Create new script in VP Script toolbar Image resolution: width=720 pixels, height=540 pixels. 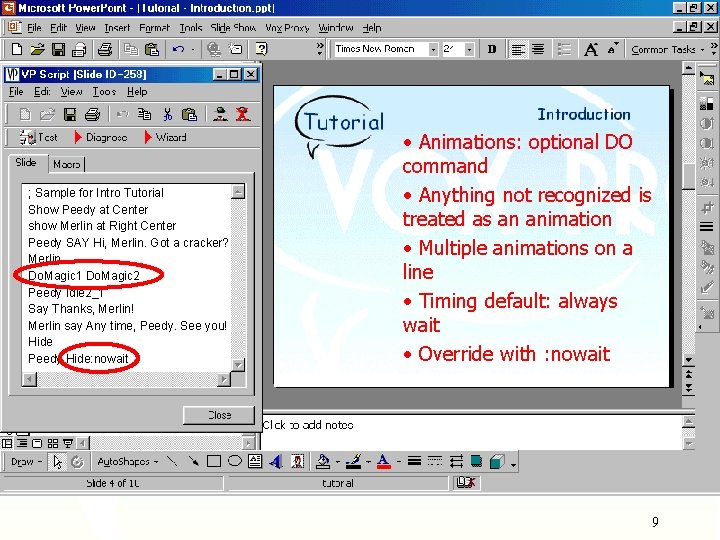[x=25, y=114]
